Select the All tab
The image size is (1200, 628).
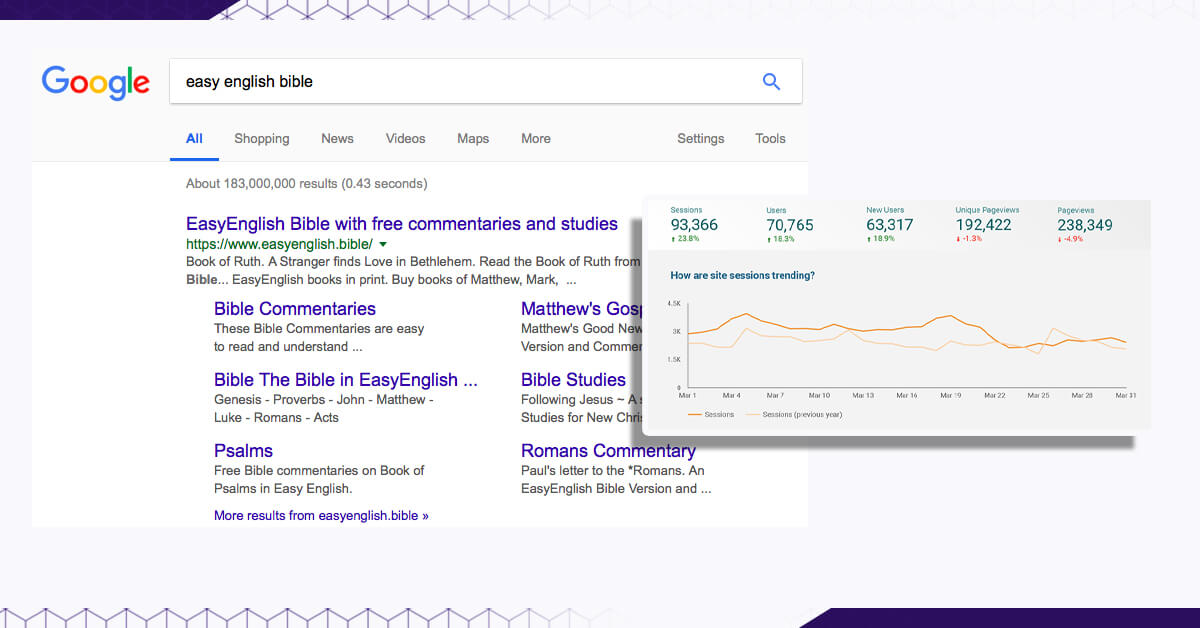point(194,139)
